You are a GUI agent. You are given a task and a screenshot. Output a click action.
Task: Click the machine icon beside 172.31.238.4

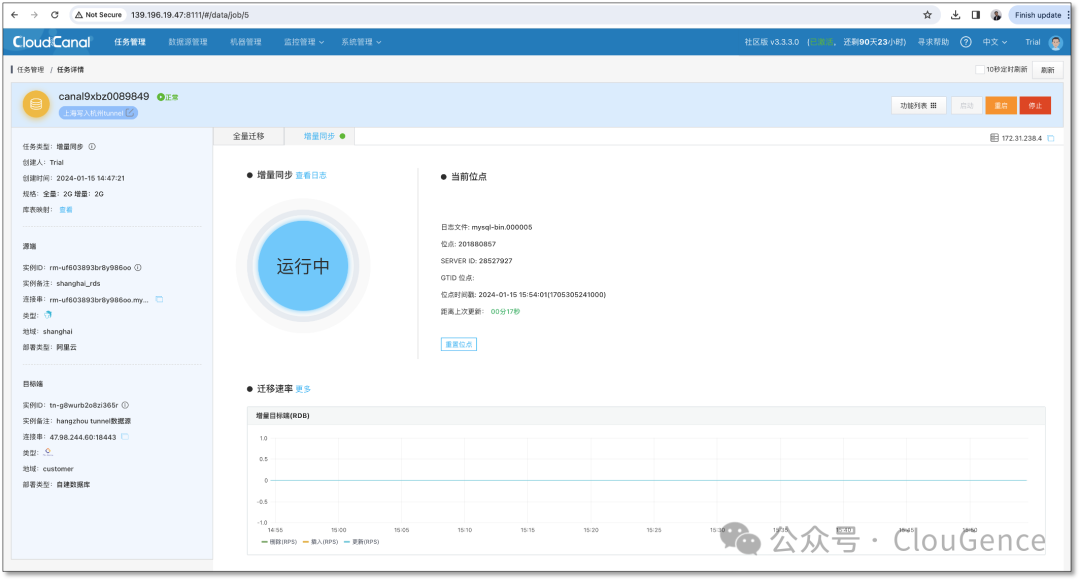(x=994, y=138)
